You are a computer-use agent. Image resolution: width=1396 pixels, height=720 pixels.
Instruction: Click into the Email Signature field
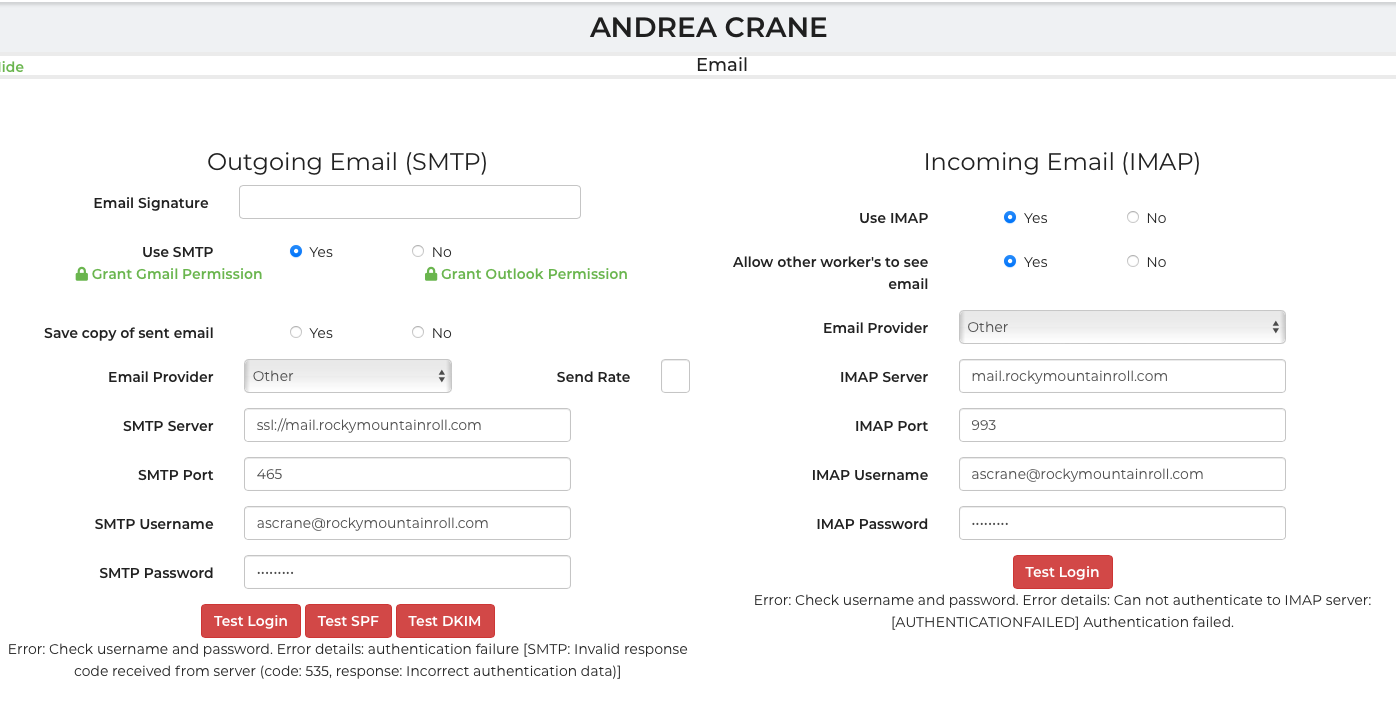click(x=409, y=202)
